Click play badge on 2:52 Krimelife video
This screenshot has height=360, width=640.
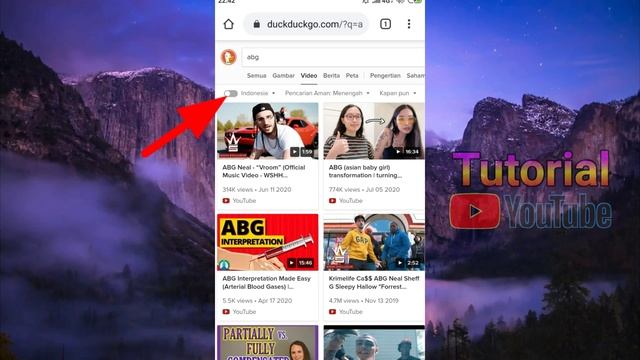coord(400,263)
